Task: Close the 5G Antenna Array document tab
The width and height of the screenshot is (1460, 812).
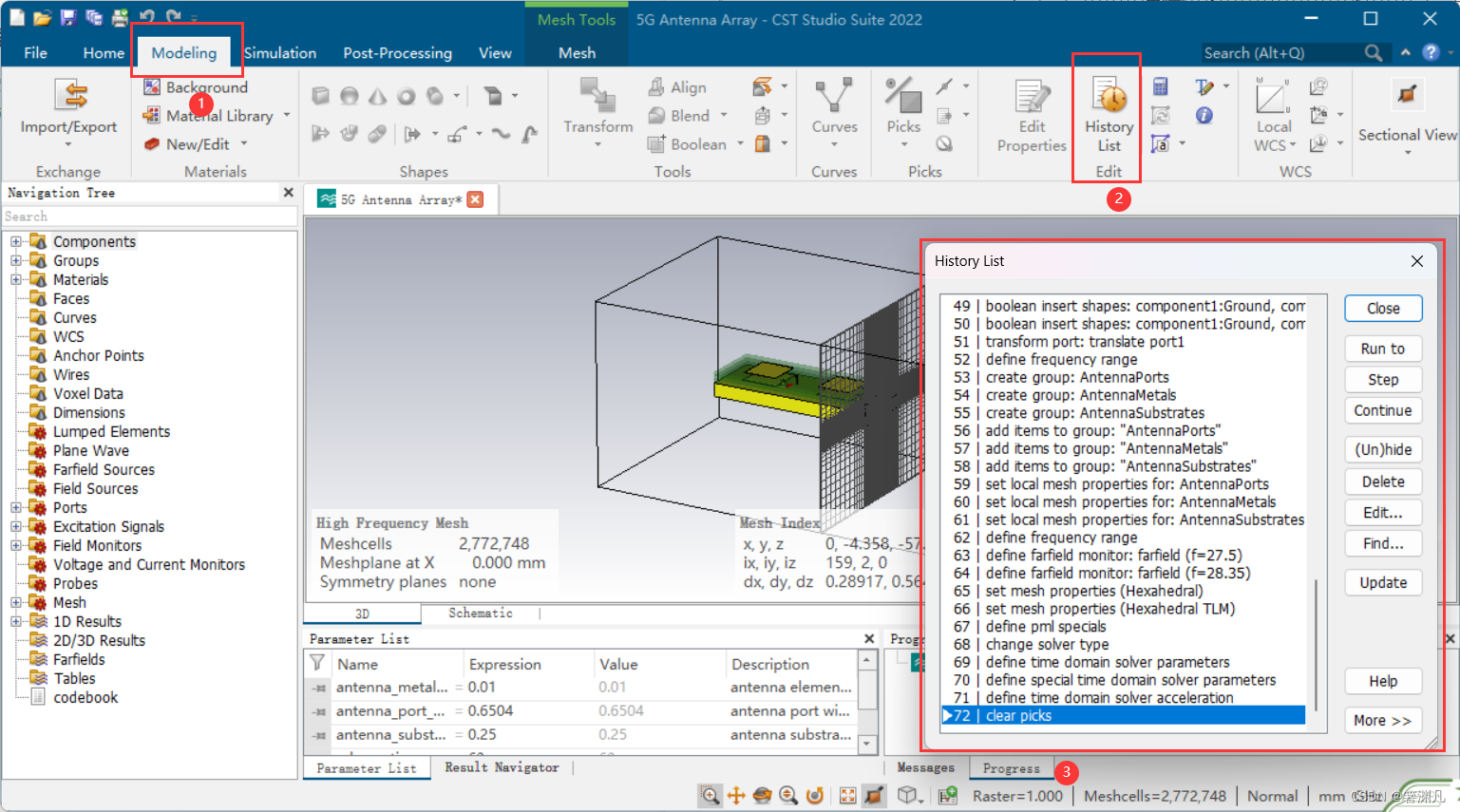Action: [476, 199]
